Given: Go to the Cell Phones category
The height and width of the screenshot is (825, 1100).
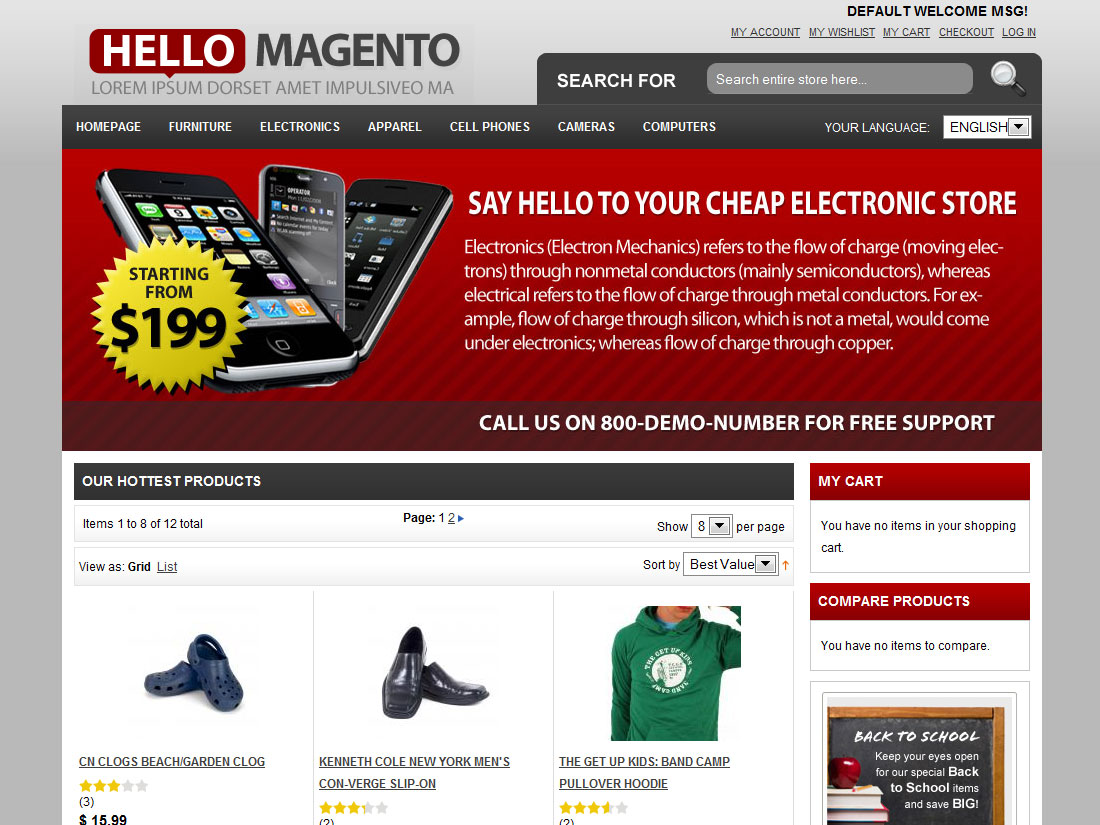Looking at the screenshot, I should pos(490,127).
